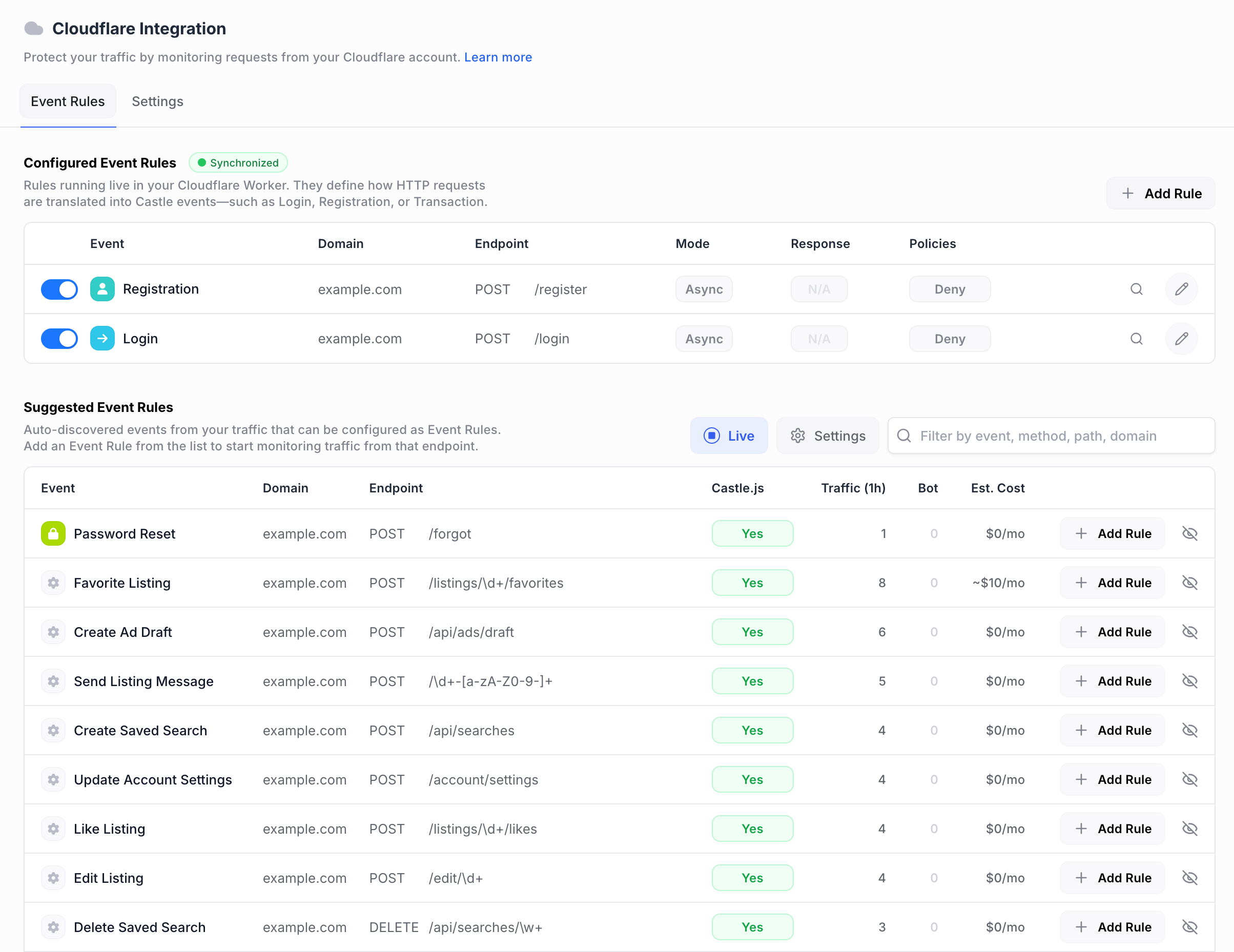Viewport: 1234px width, 952px height.
Task: Click the /listings/\d+/favorites endpoint text
Action: coord(496,583)
